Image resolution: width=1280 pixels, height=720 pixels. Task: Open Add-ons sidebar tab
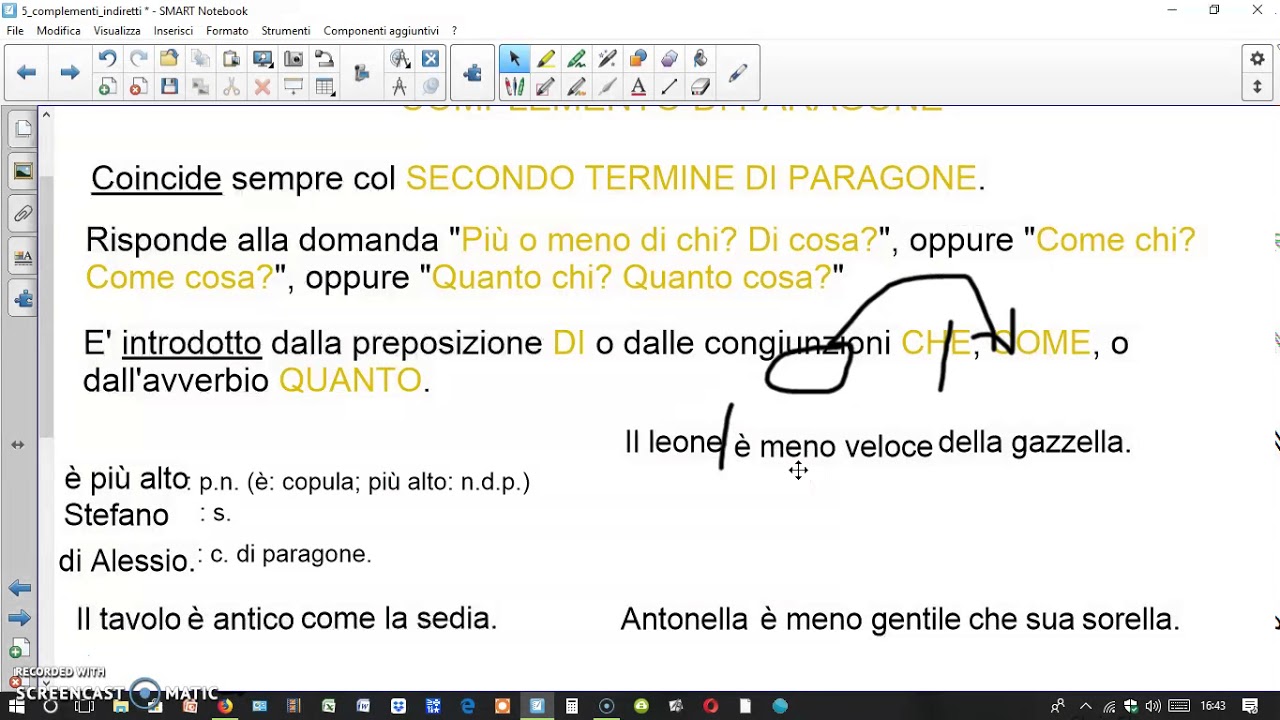[x=23, y=299]
